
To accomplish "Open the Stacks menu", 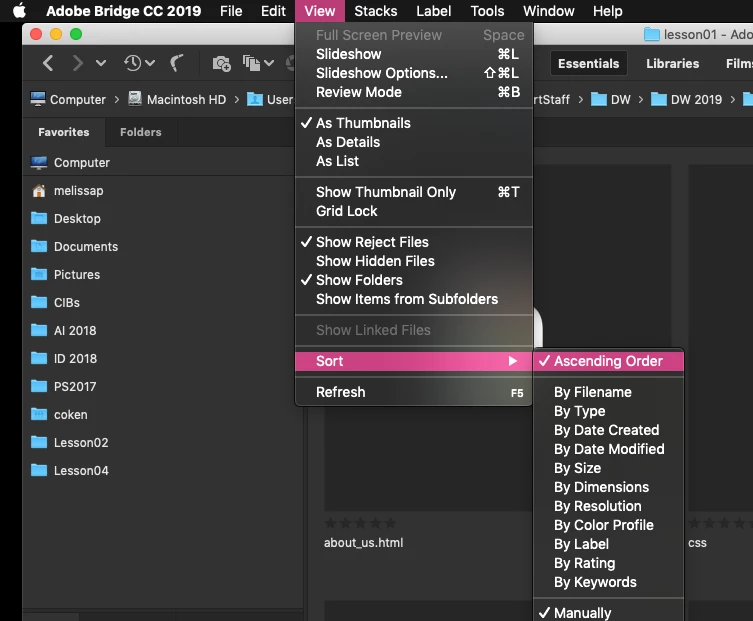I will tap(376, 11).
